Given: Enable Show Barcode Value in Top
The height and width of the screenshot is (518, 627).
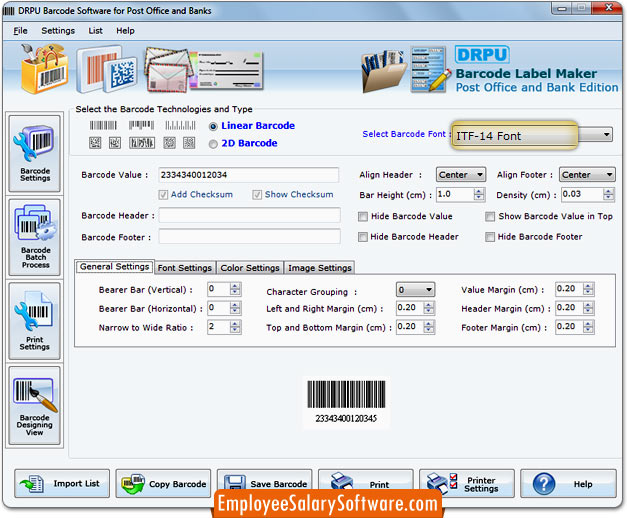Looking at the screenshot, I should click(490, 217).
